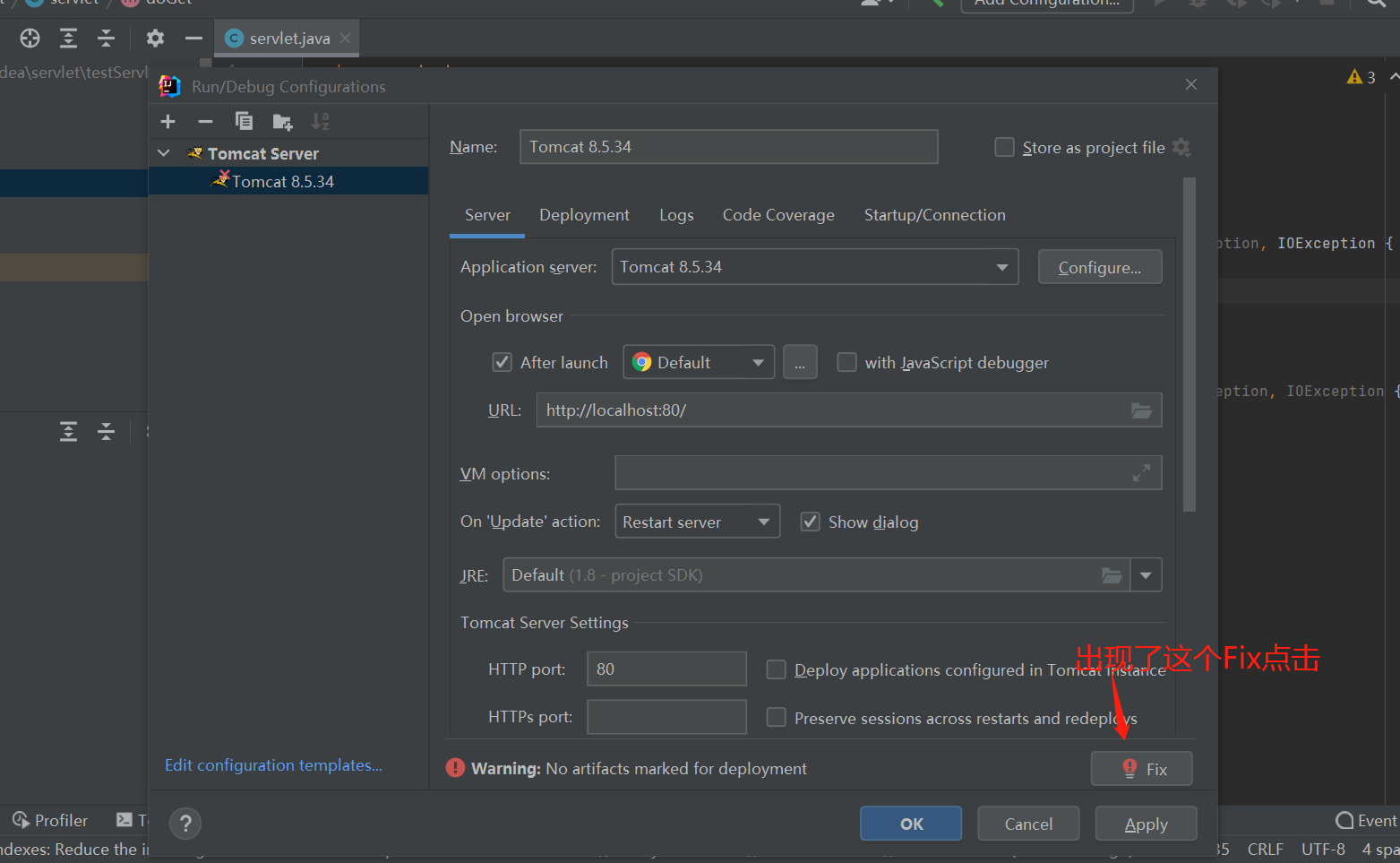The image size is (1400, 863).
Task: Open On 'Update' action Restart server dropdown
Action: (x=697, y=522)
